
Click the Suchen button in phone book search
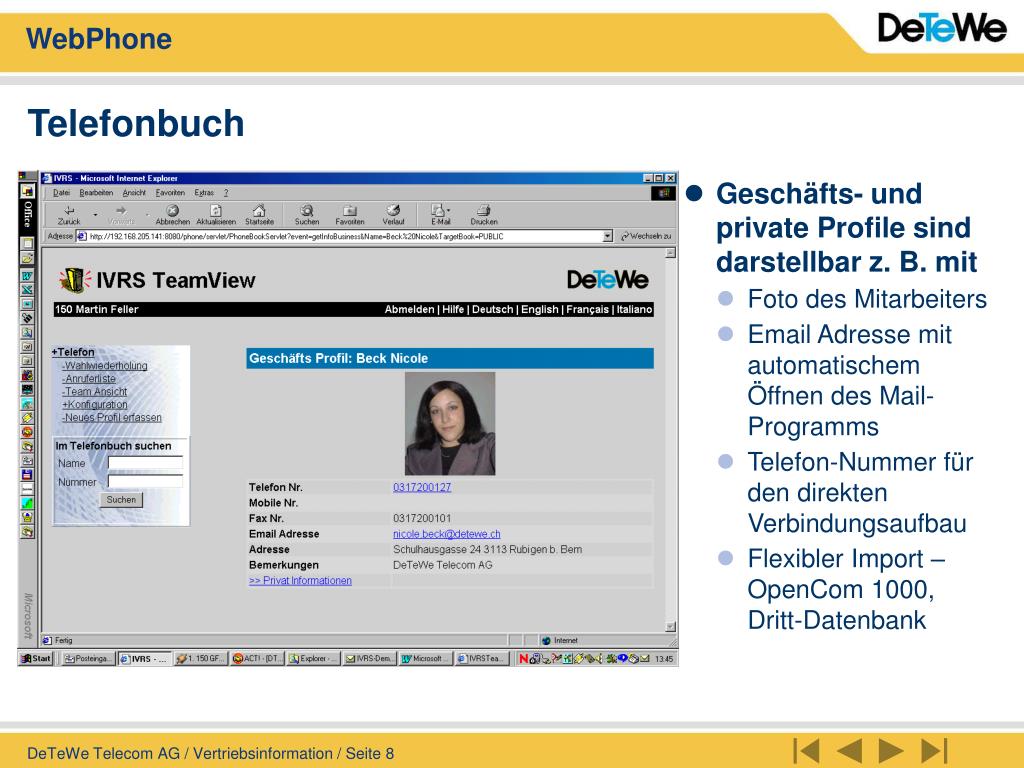[x=121, y=500]
